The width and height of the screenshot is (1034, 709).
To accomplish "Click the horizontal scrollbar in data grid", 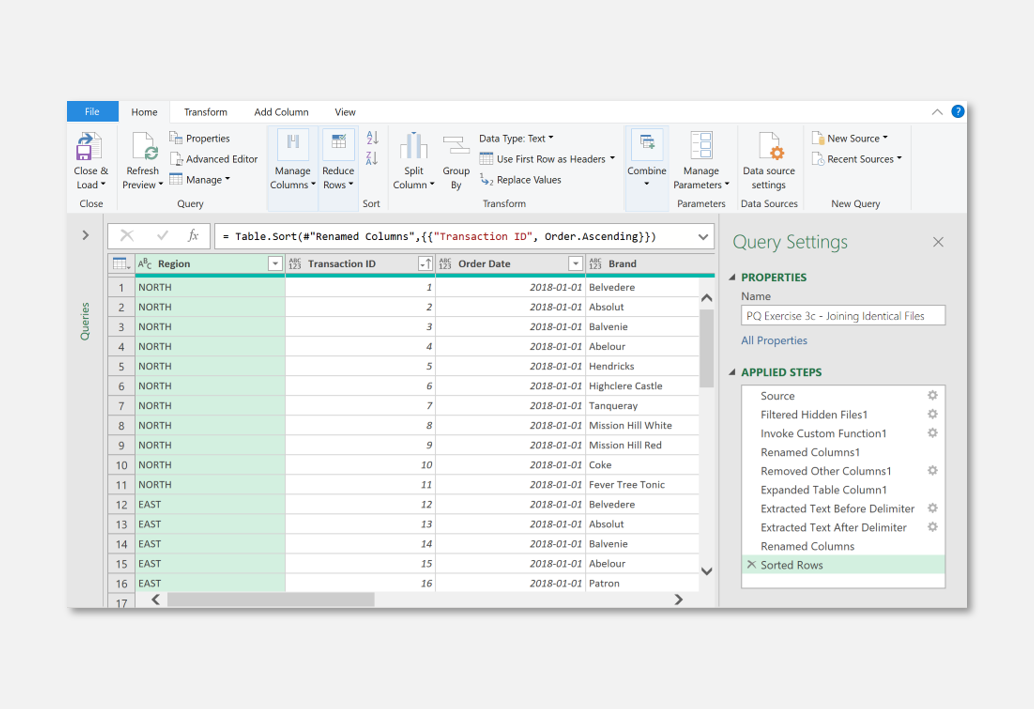I will (270, 599).
